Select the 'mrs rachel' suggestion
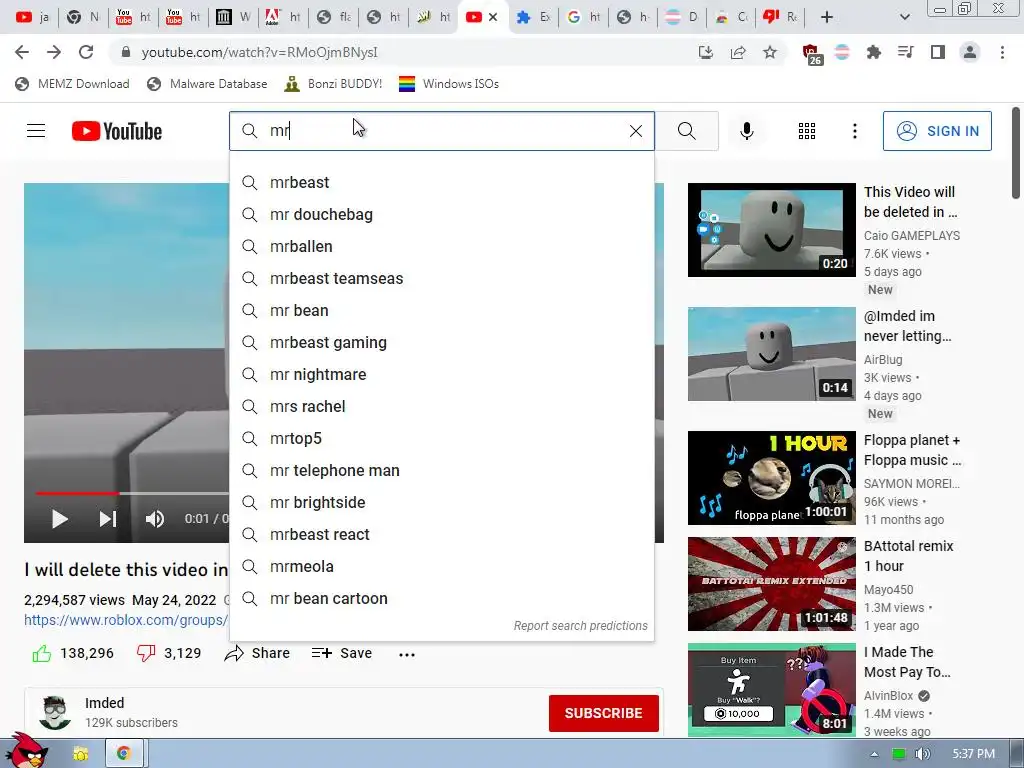Viewport: 1024px width, 768px height. (x=441, y=406)
